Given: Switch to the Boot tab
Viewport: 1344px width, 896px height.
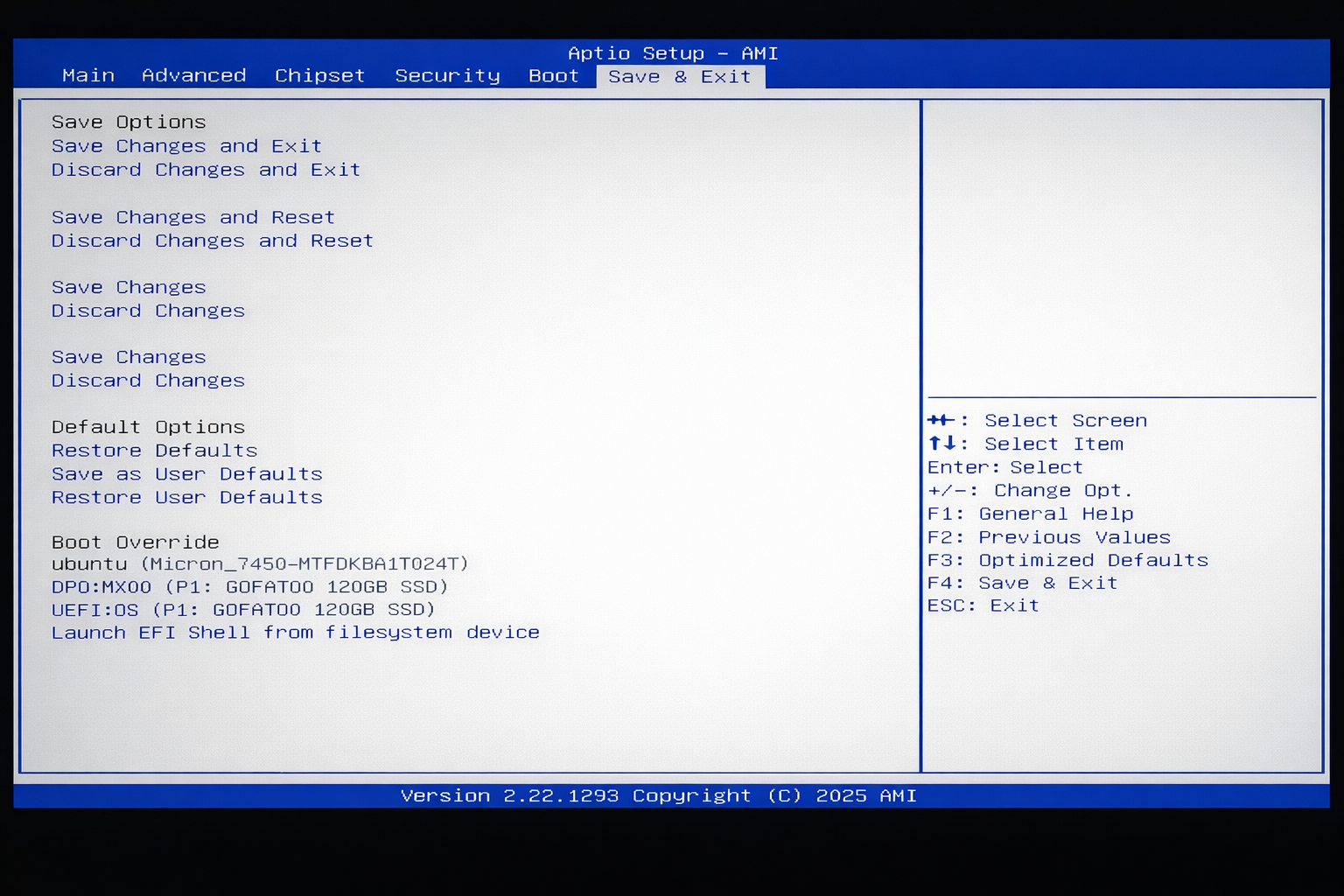Looking at the screenshot, I should [x=553, y=76].
